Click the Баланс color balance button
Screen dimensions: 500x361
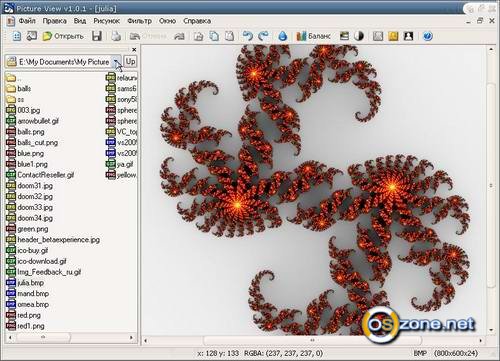click(x=313, y=36)
